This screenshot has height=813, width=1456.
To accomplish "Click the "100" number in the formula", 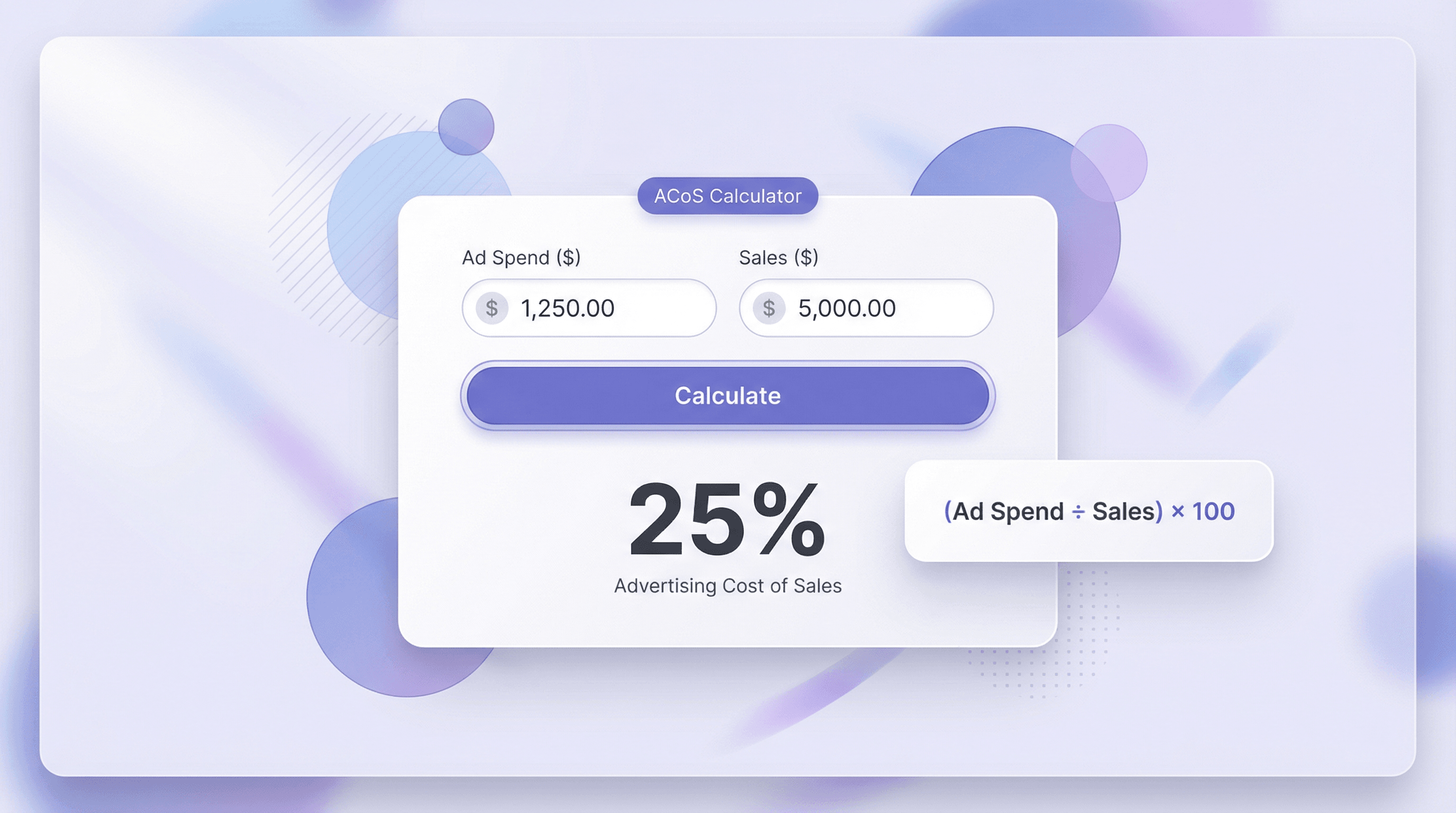I will point(1213,511).
